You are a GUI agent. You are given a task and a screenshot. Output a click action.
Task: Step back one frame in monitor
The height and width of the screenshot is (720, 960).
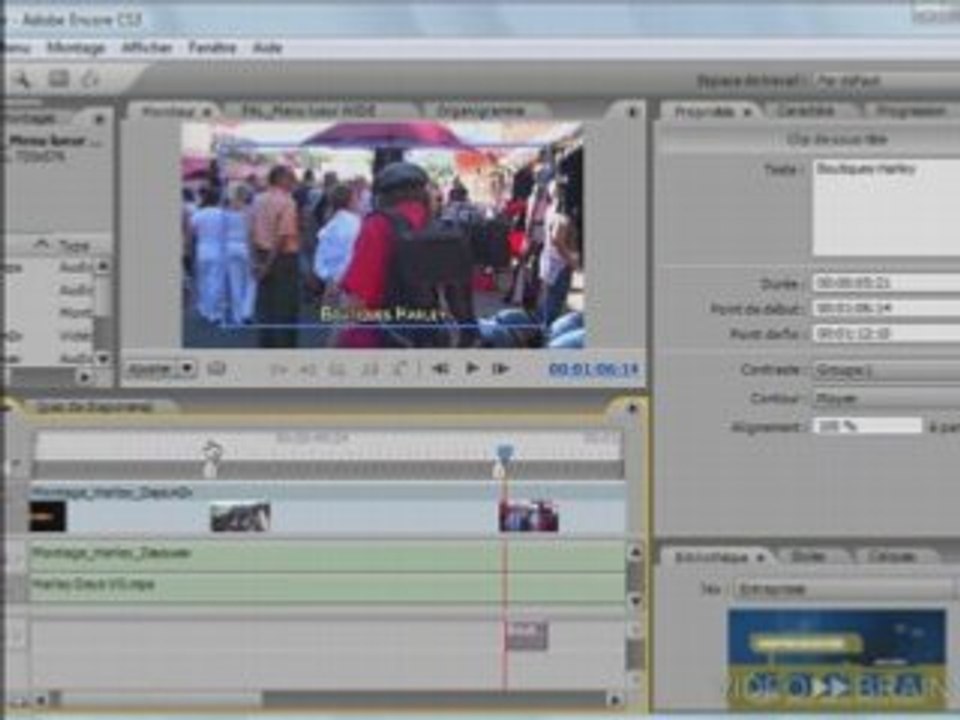tap(440, 369)
